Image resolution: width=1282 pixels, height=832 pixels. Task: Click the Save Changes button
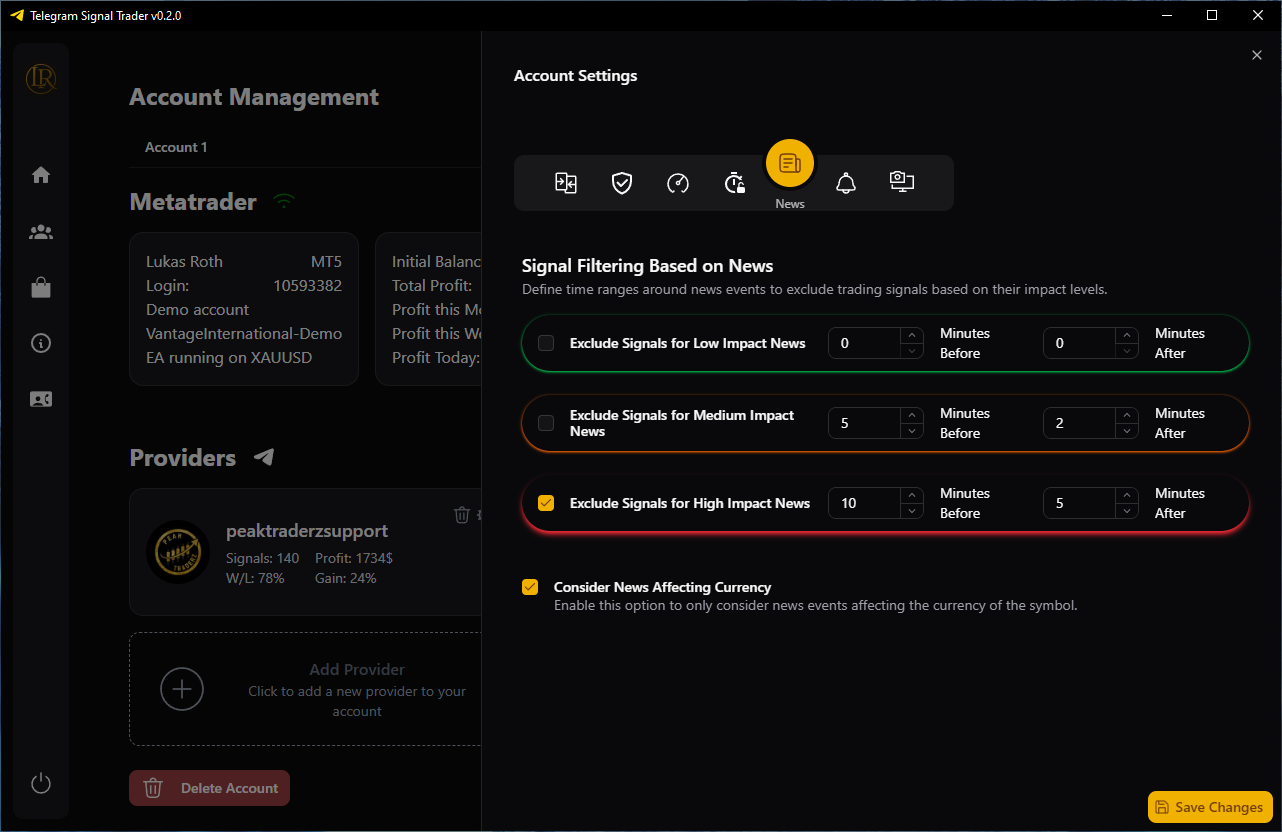point(1209,807)
